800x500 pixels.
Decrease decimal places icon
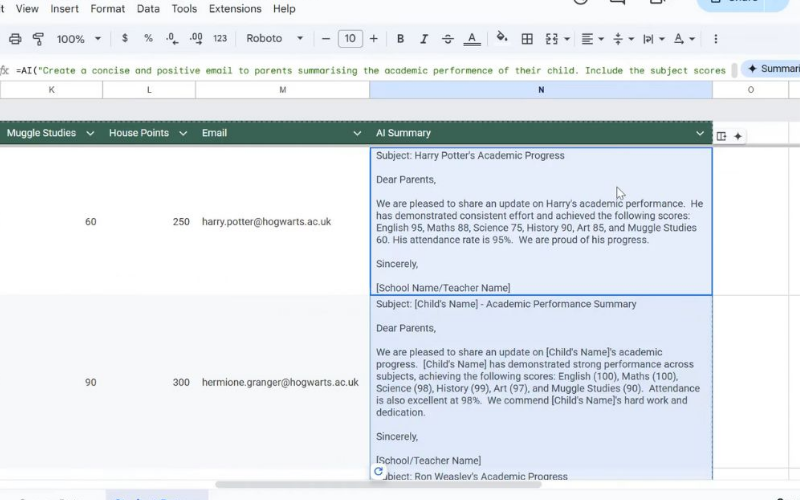172,38
